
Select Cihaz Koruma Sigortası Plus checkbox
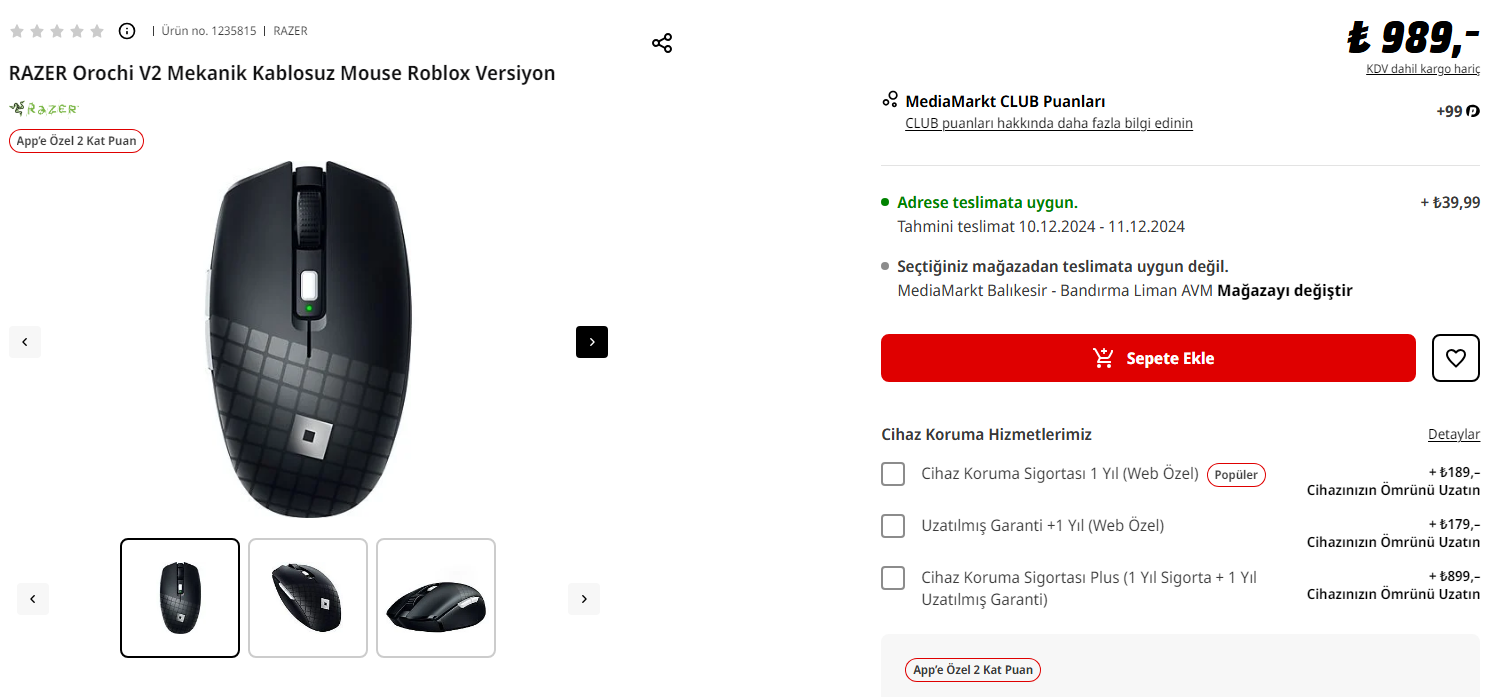893,578
